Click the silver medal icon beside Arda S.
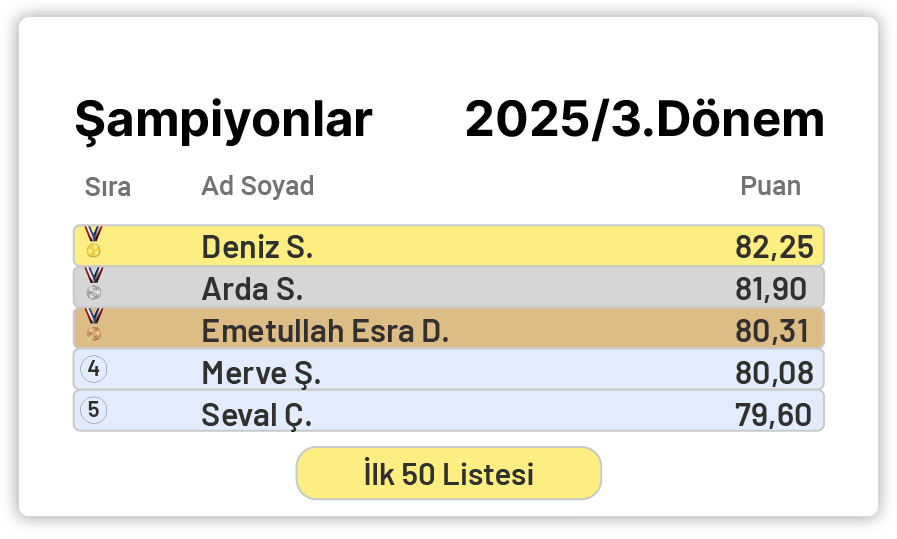Viewport: 897px width, 539px height. point(93,283)
